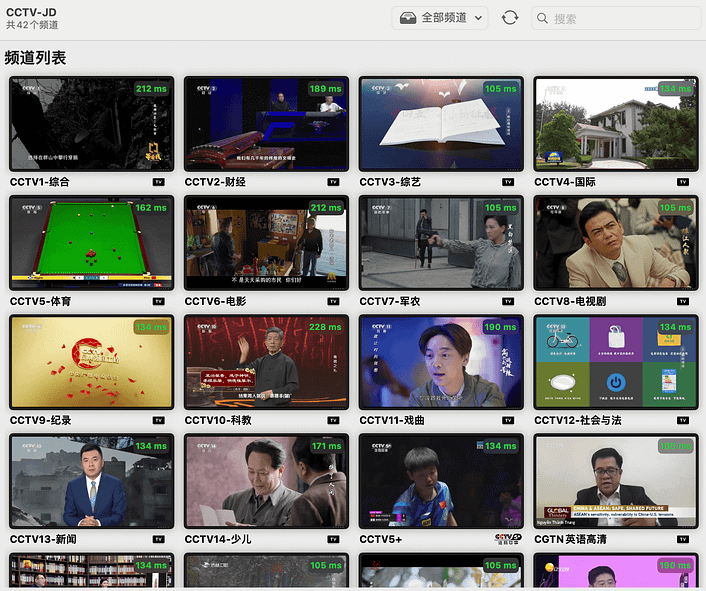Image resolution: width=706 pixels, height=591 pixels.
Task: Click the CCTV5+ channel name
Action: [380, 539]
